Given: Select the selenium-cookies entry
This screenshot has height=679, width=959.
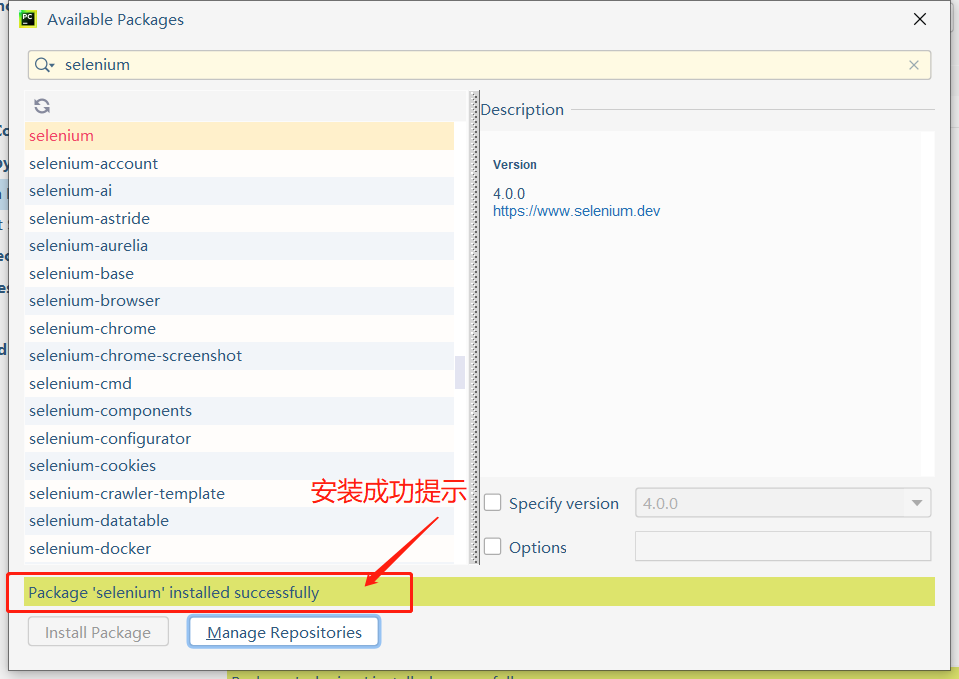Looking at the screenshot, I should pyautogui.click(x=239, y=466).
